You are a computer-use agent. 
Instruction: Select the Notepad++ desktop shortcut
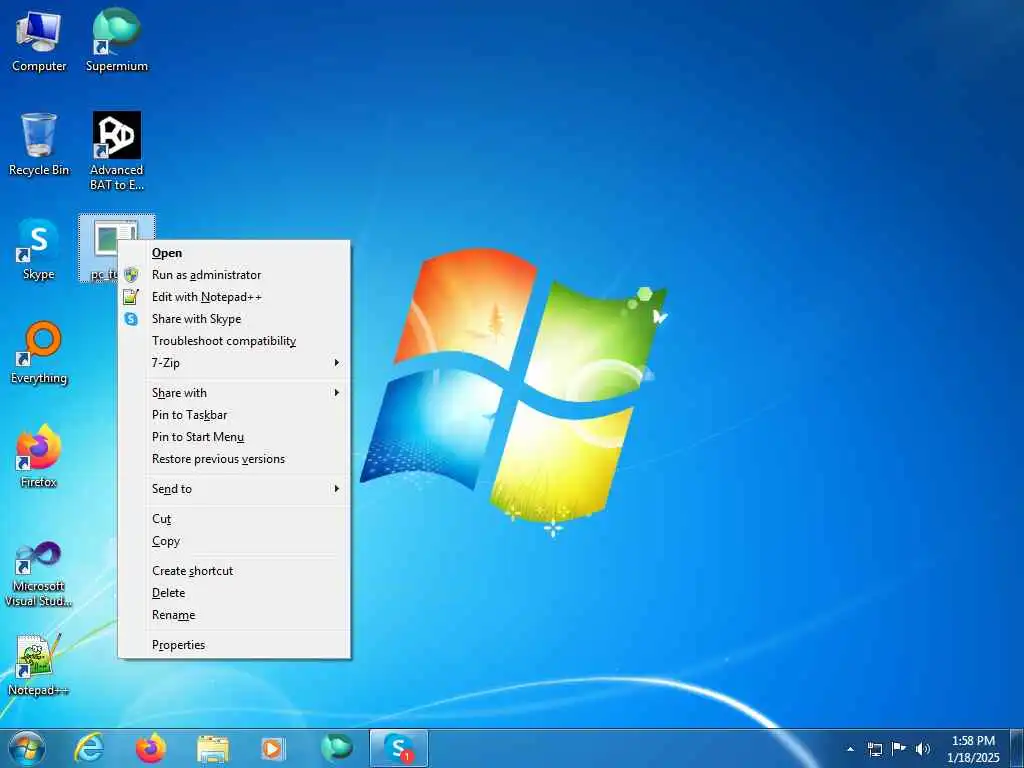(x=39, y=665)
